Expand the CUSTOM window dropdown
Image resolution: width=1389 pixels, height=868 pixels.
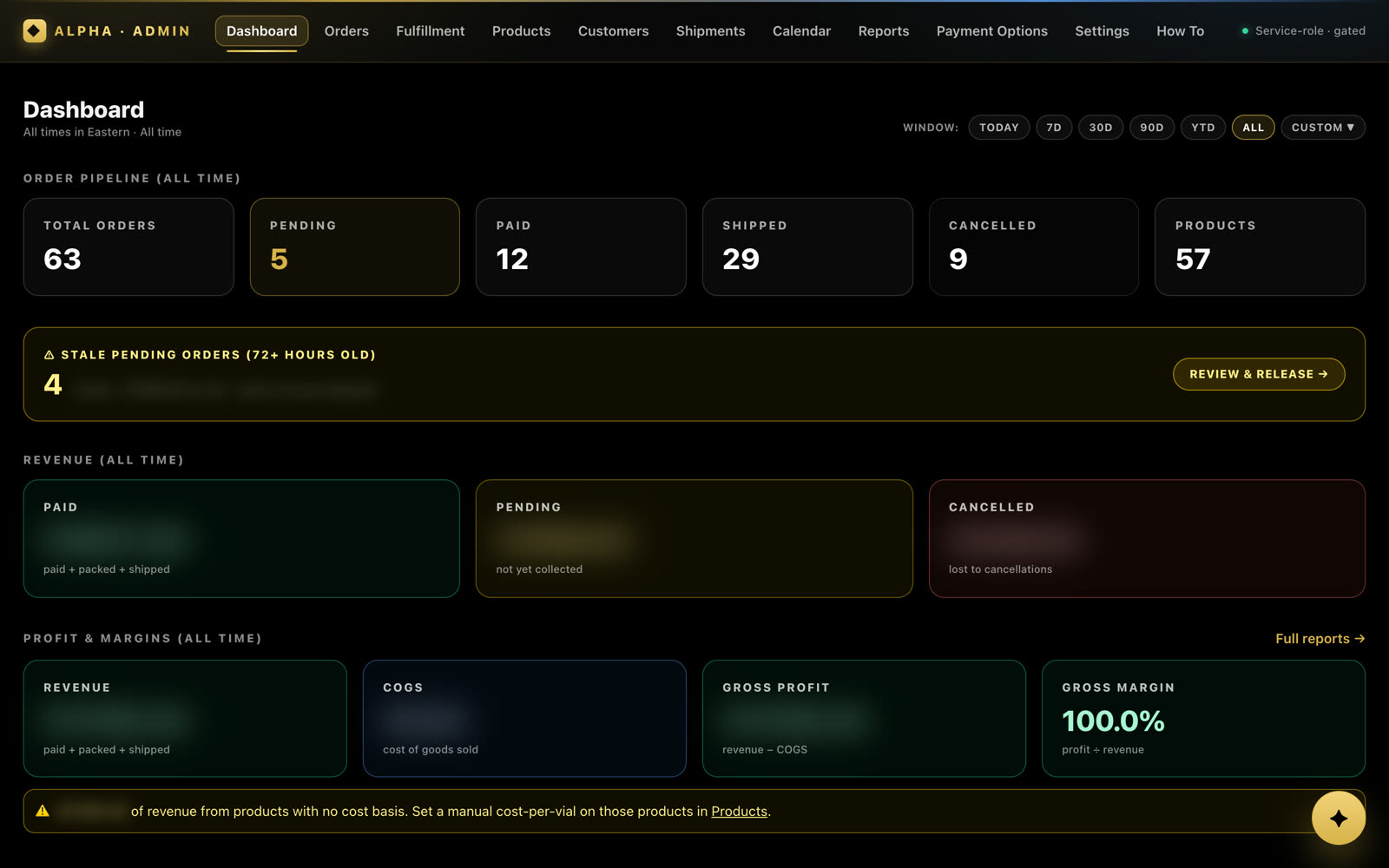click(1323, 128)
